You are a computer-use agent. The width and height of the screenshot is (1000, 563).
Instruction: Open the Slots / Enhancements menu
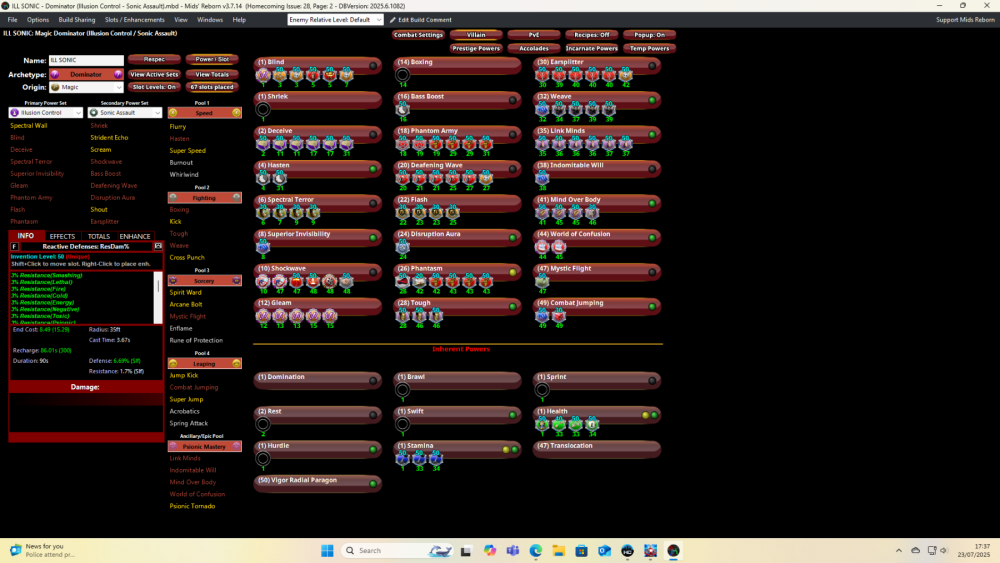pos(134,20)
